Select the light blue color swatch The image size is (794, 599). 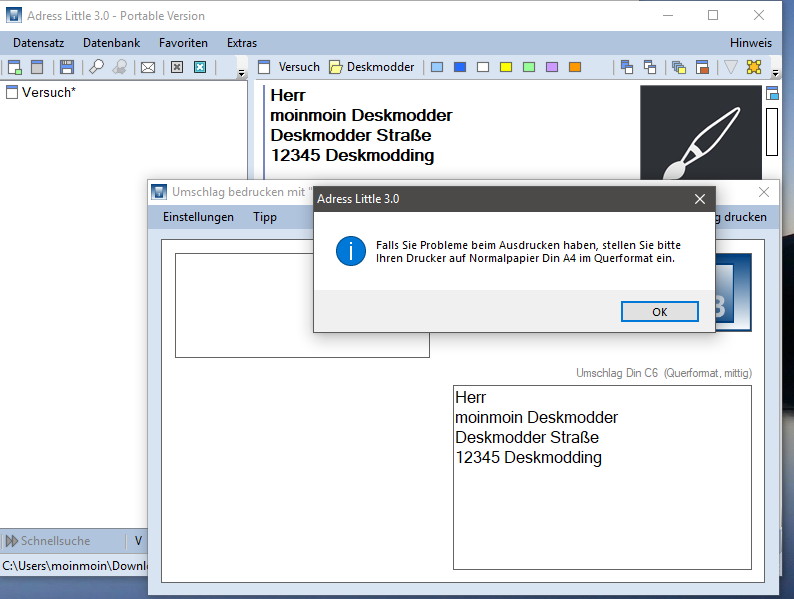437,67
